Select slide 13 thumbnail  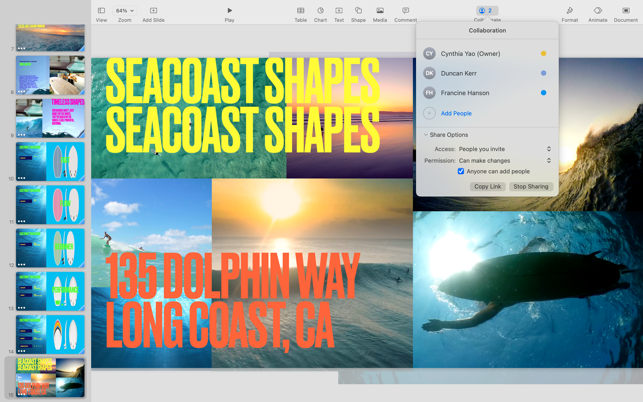50,291
